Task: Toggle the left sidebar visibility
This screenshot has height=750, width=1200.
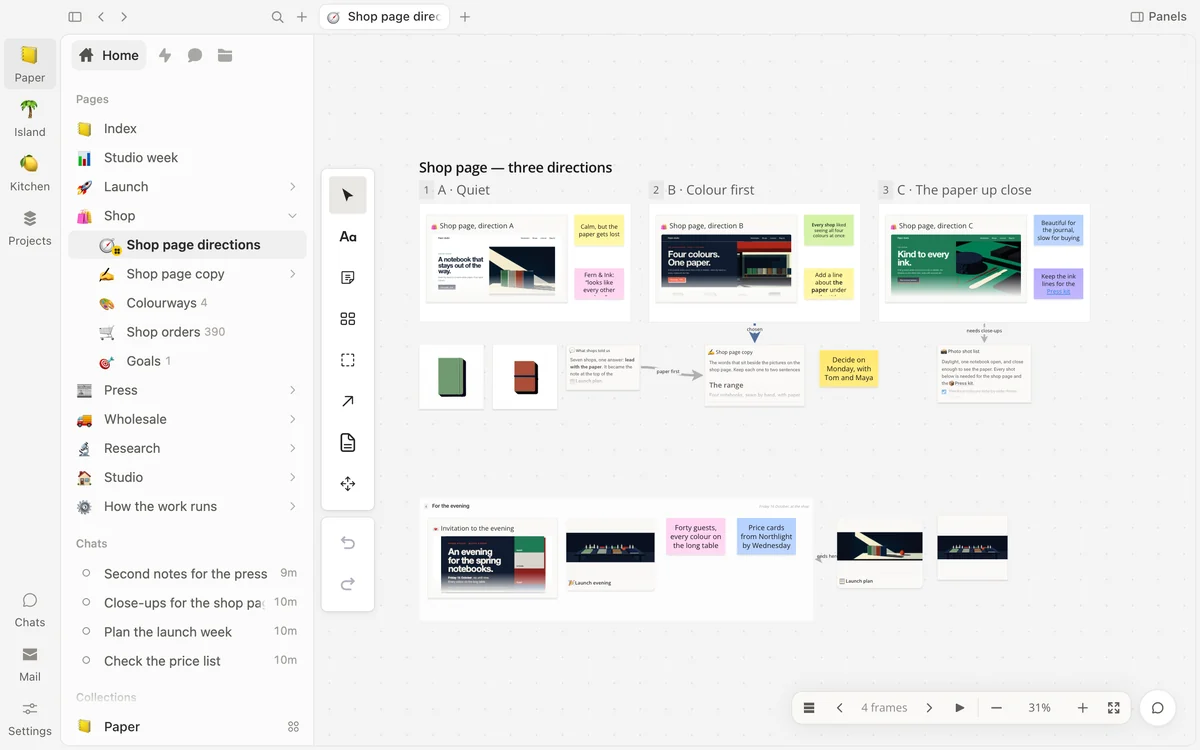Action: [75, 16]
